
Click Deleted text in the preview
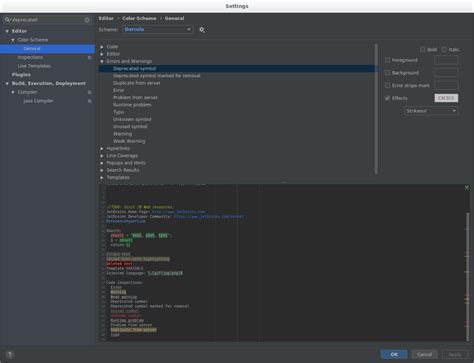click(x=119, y=264)
